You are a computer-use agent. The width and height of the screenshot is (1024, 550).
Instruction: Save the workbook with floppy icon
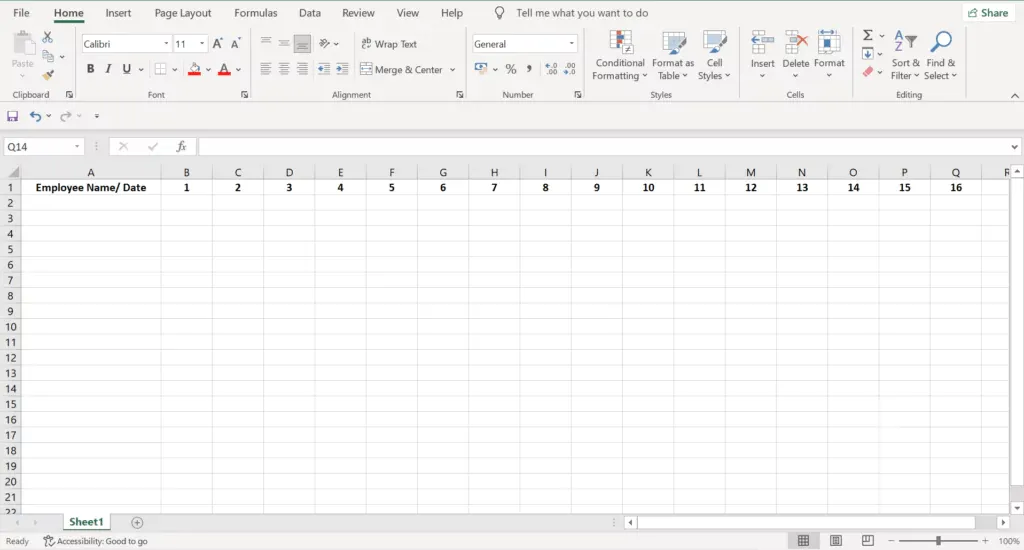click(x=12, y=116)
